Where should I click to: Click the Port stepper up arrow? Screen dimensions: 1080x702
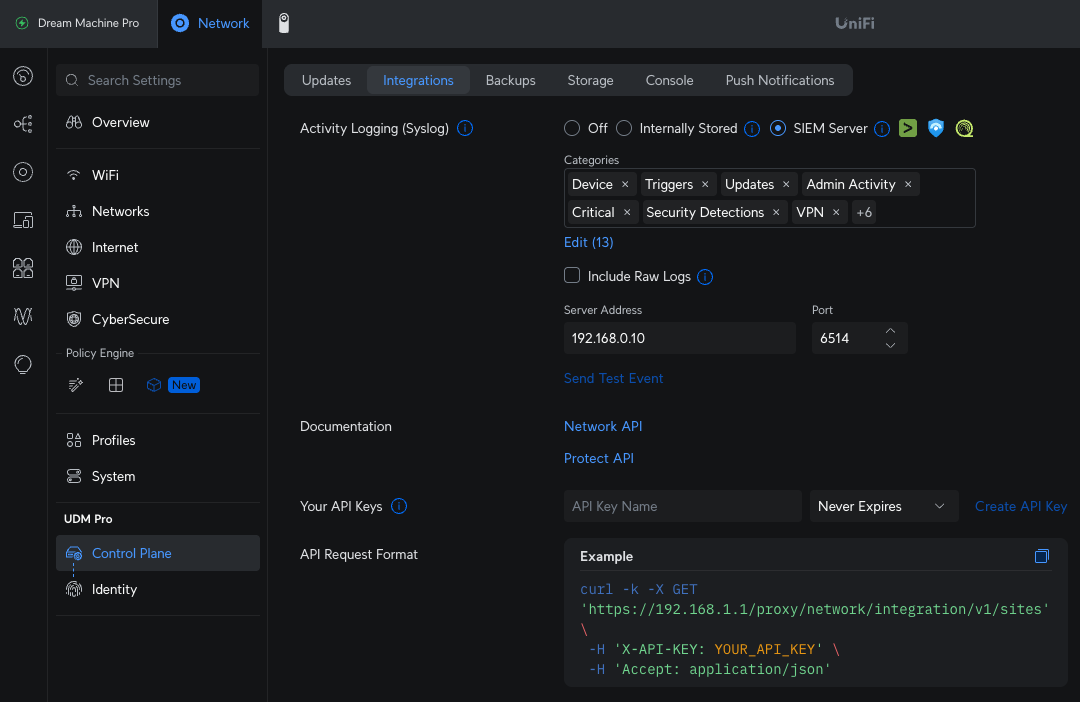[x=890, y=331]
